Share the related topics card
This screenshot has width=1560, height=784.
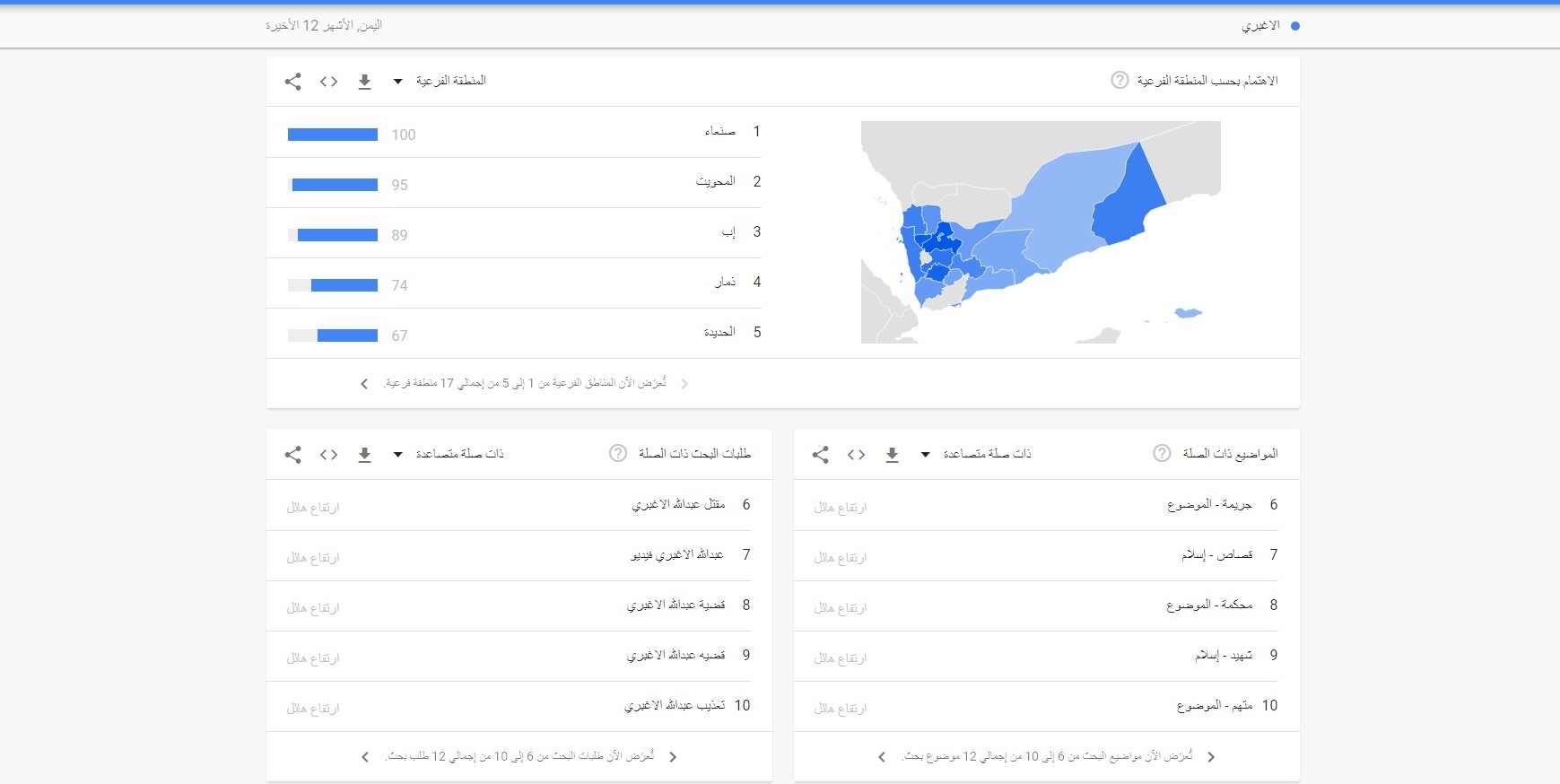click(820, 455)
